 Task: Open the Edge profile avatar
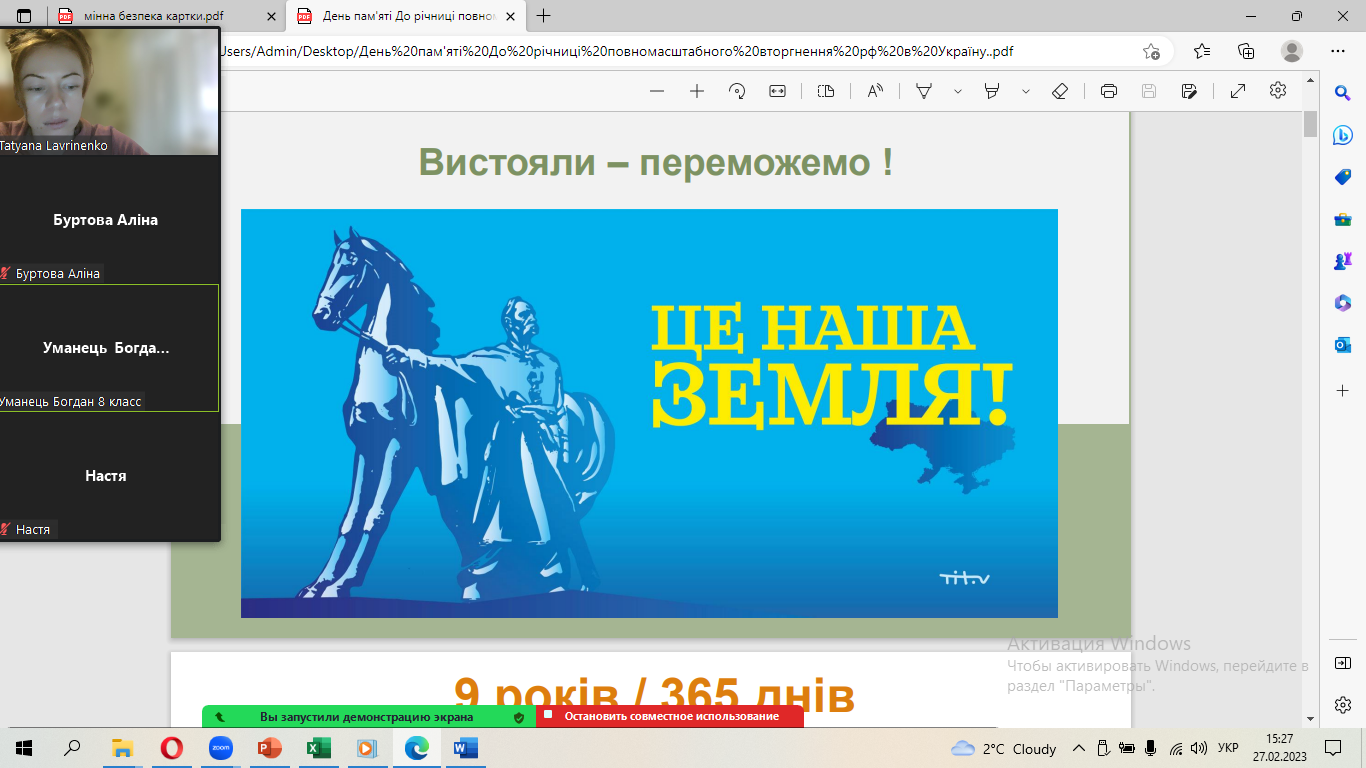(x=1292, y=51)
